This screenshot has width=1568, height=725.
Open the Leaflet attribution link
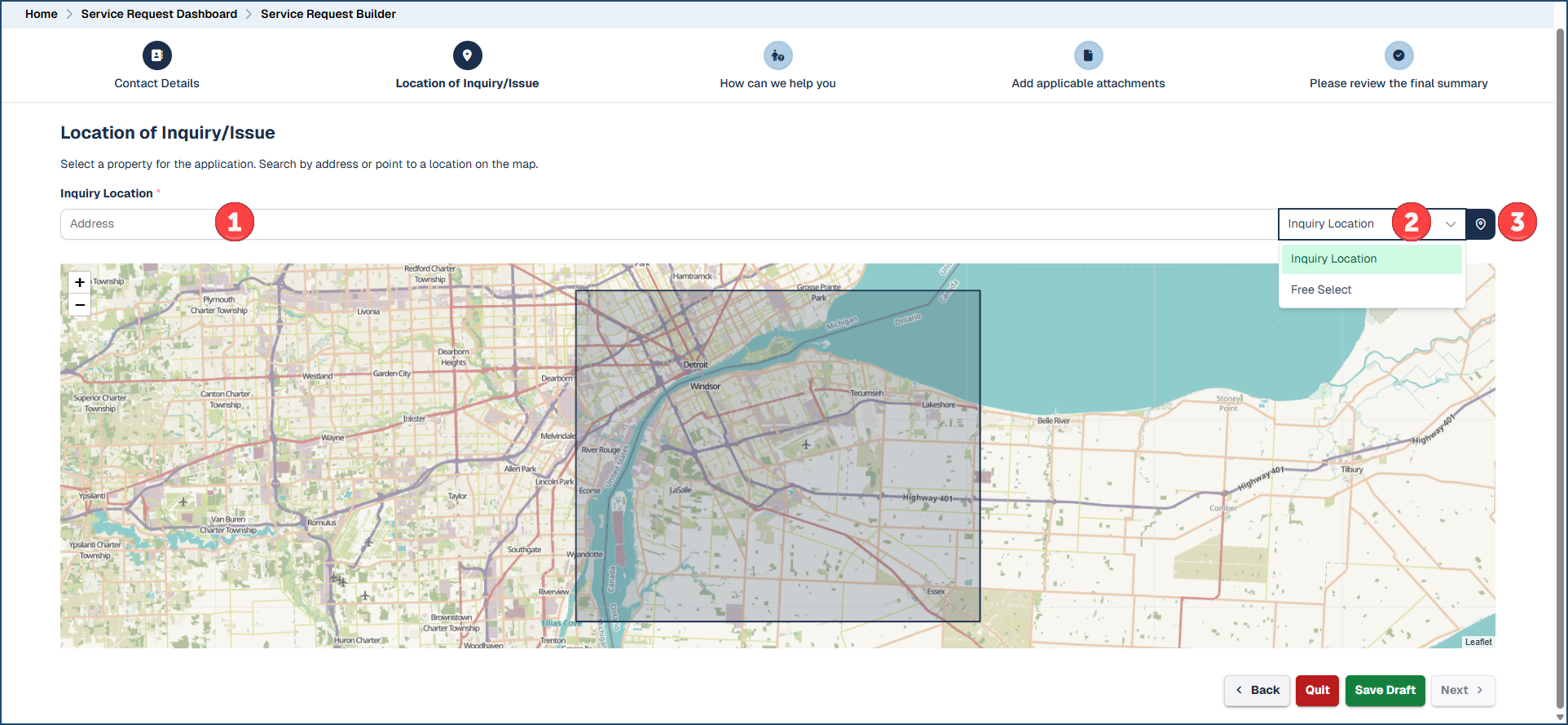[1478, 642]
